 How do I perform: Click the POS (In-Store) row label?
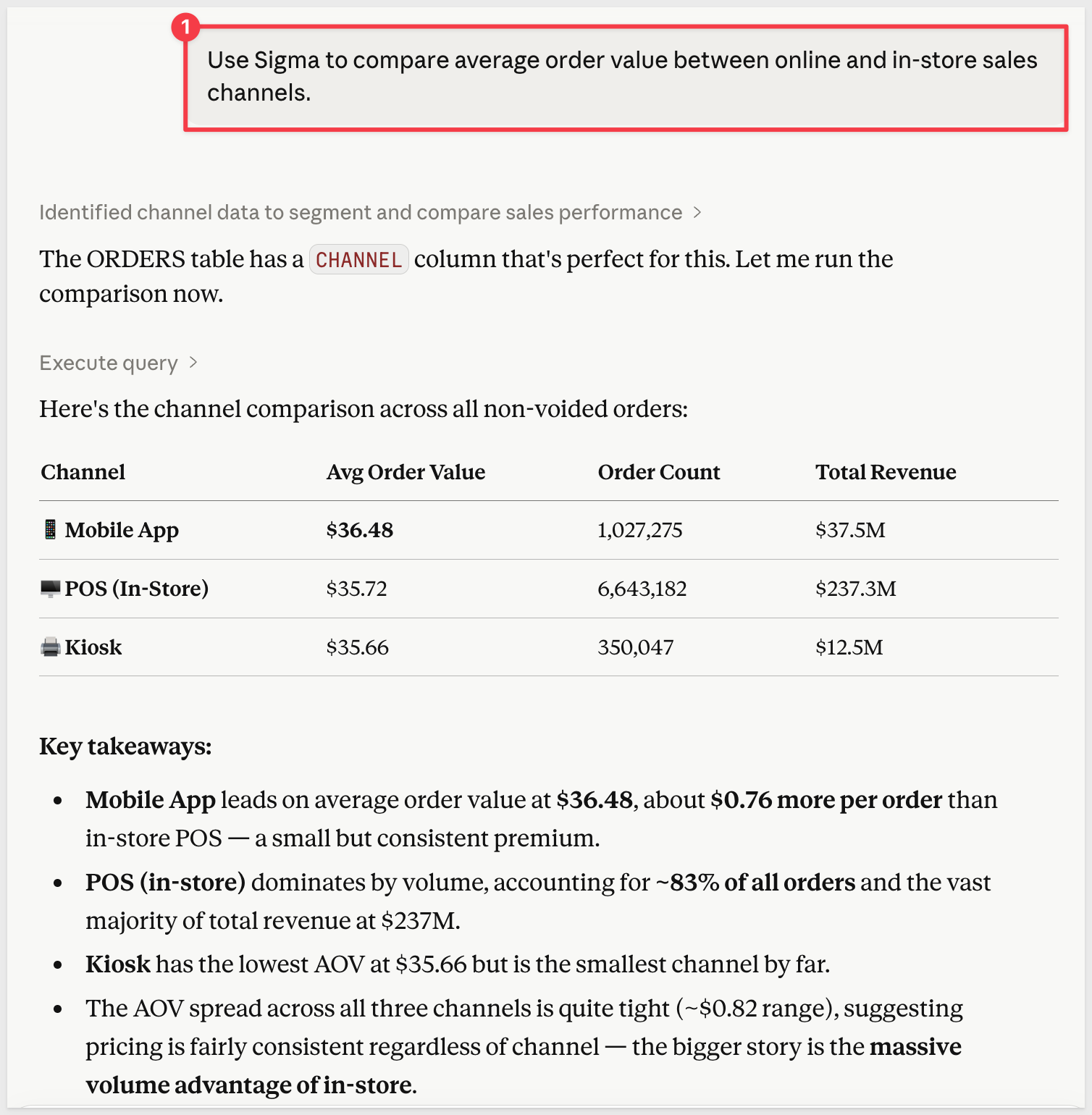coord(136,589)
